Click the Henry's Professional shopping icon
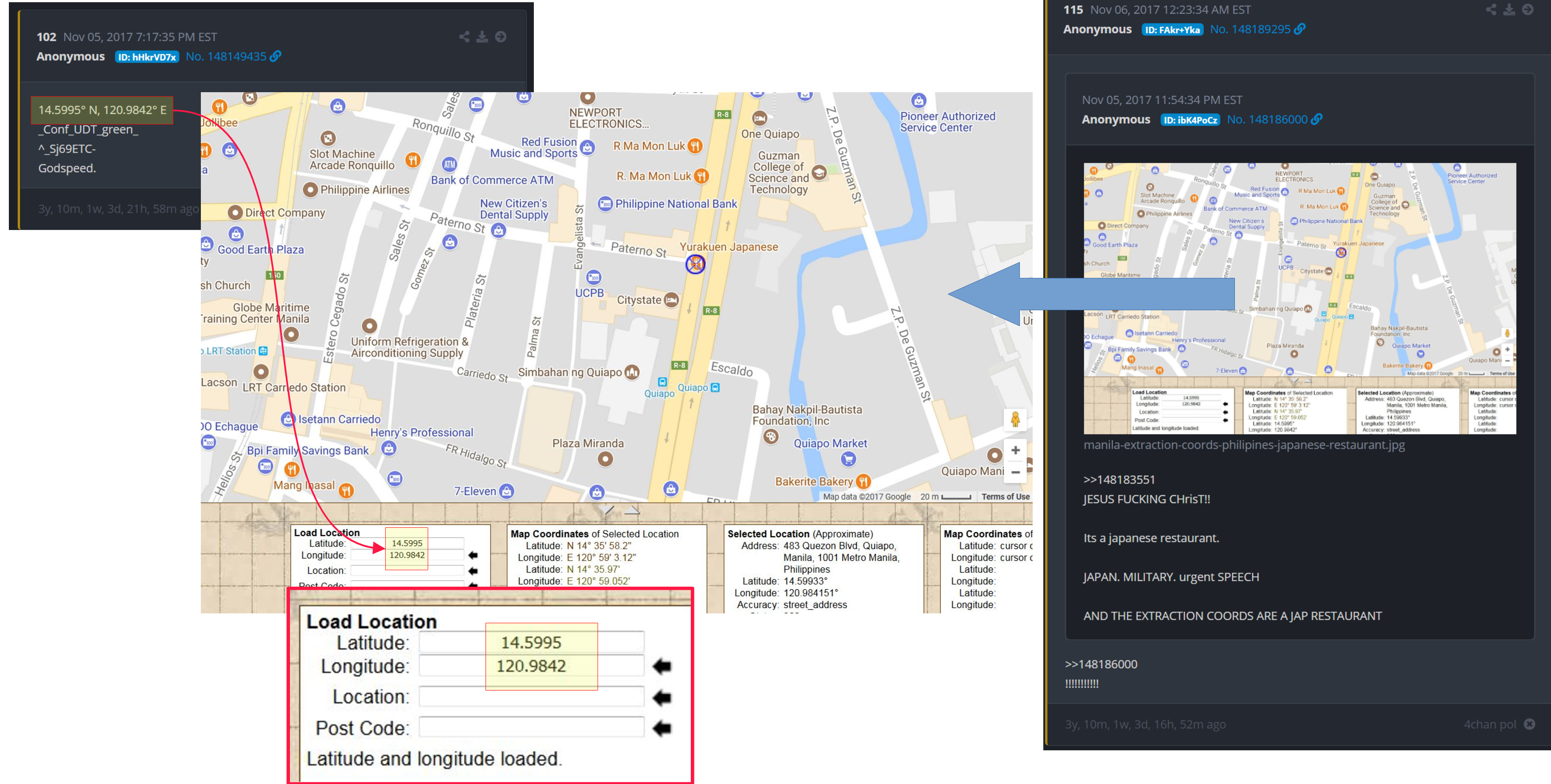This screenshot has width=1551, height=784. (389, 448)
